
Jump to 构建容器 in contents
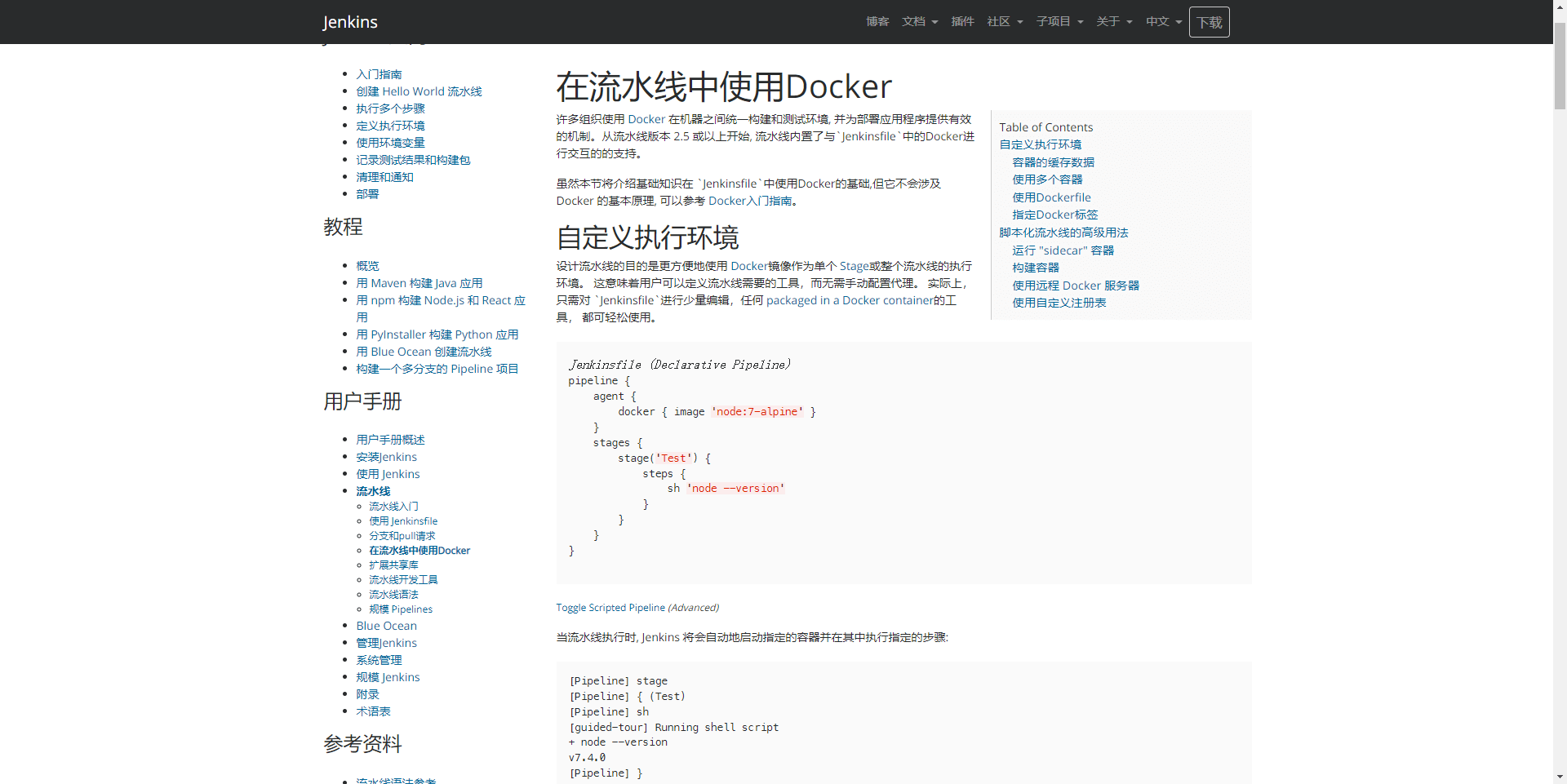click(x=1035, y=268)
